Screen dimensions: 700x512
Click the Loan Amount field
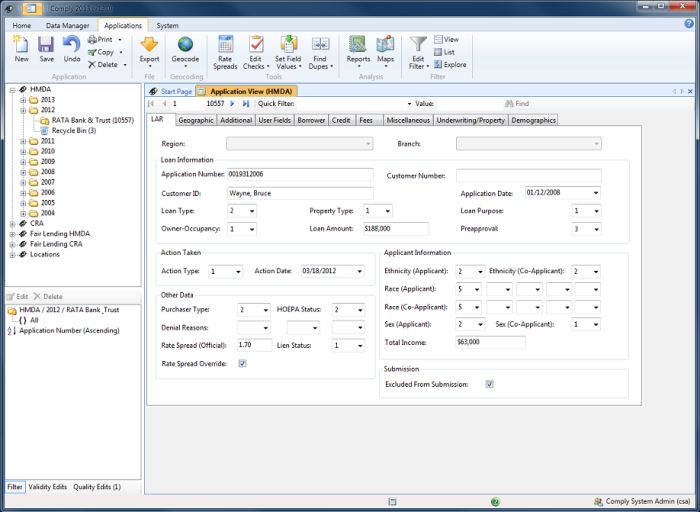[x=396, y=229]
